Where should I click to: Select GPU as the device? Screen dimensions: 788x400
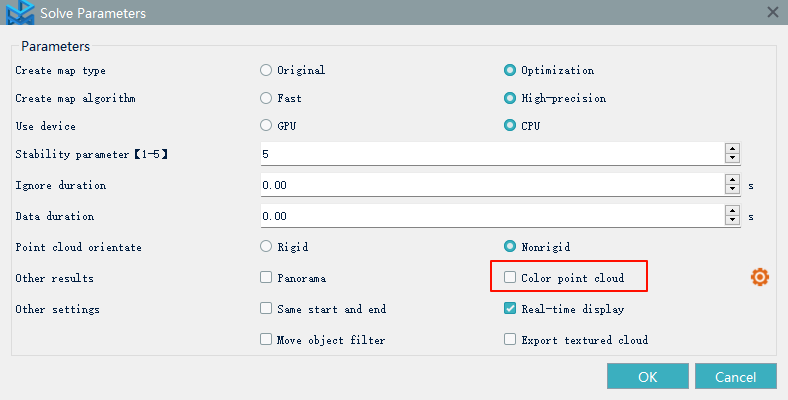click(266, 127)
